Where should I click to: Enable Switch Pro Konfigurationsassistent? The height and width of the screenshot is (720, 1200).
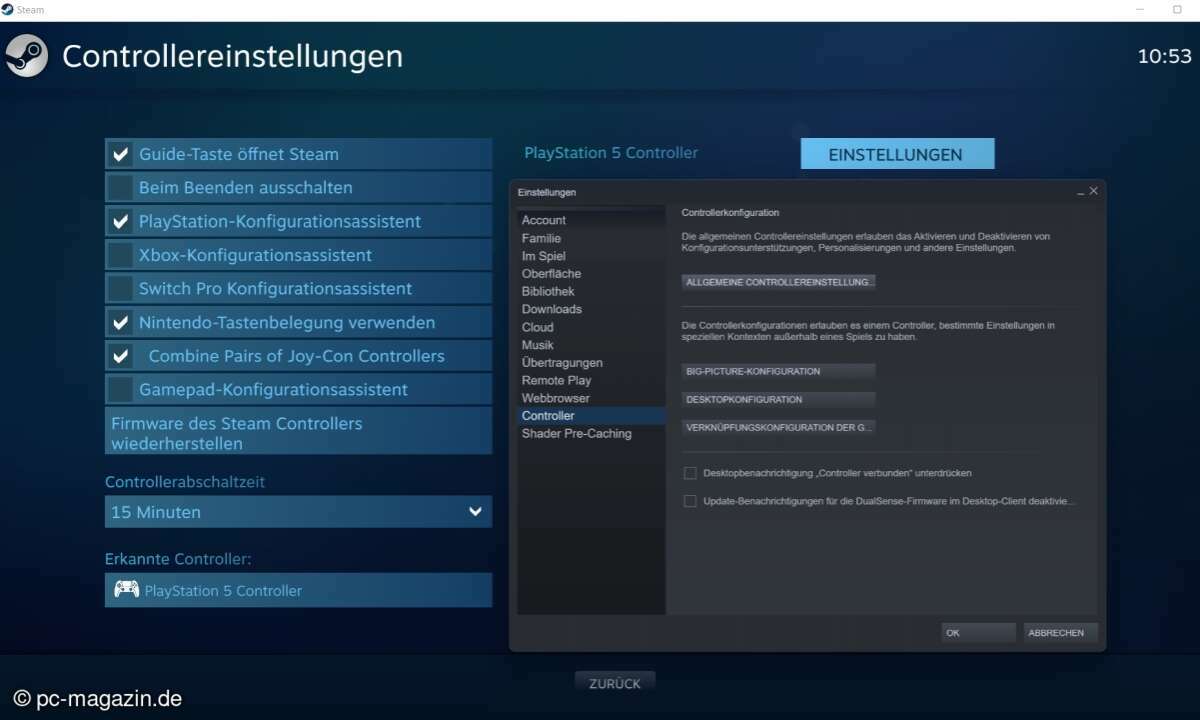pos(120,288)
